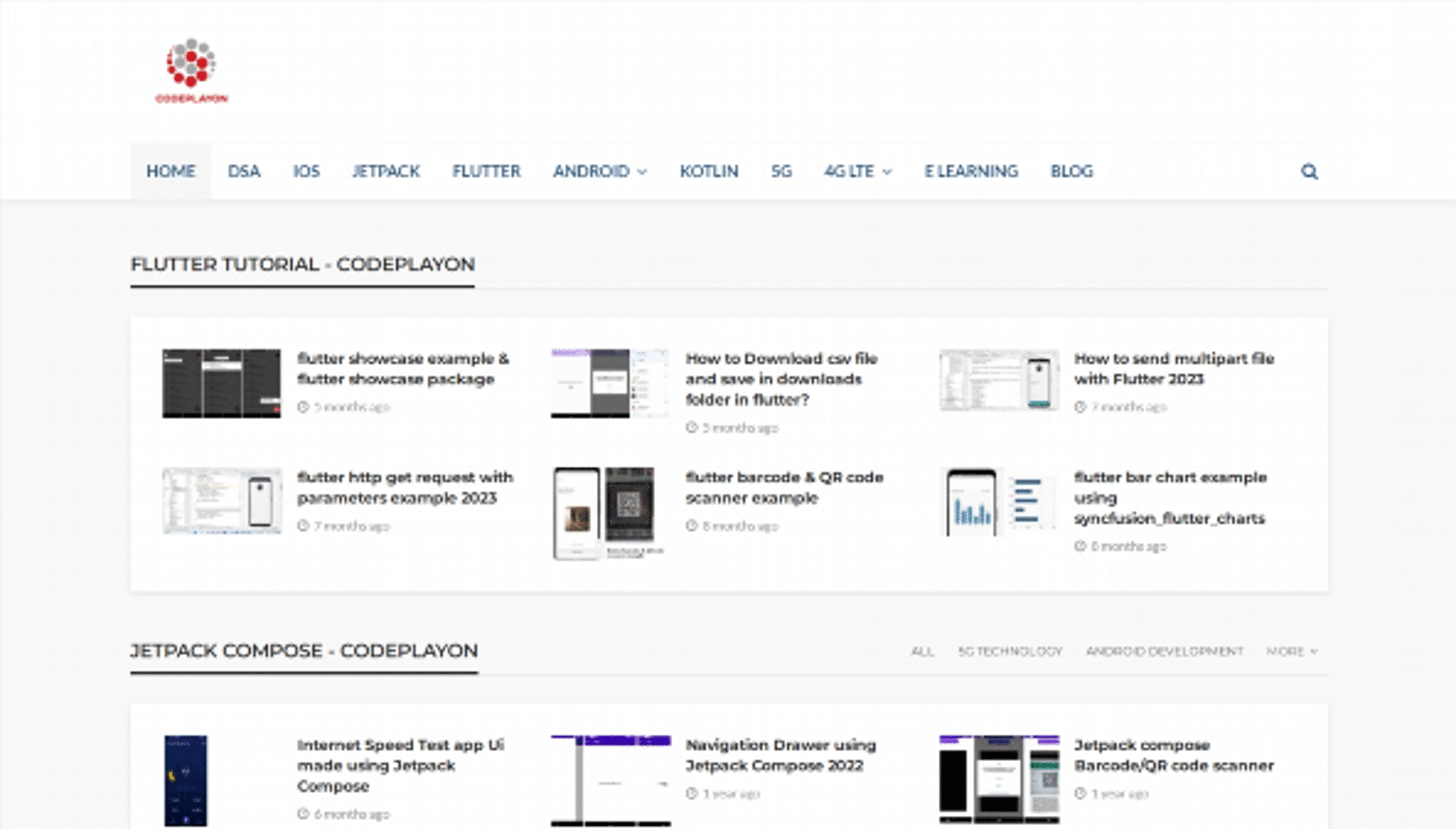
Task: Select the 5G Technology filter tab
Action: tap(1010, 651)
